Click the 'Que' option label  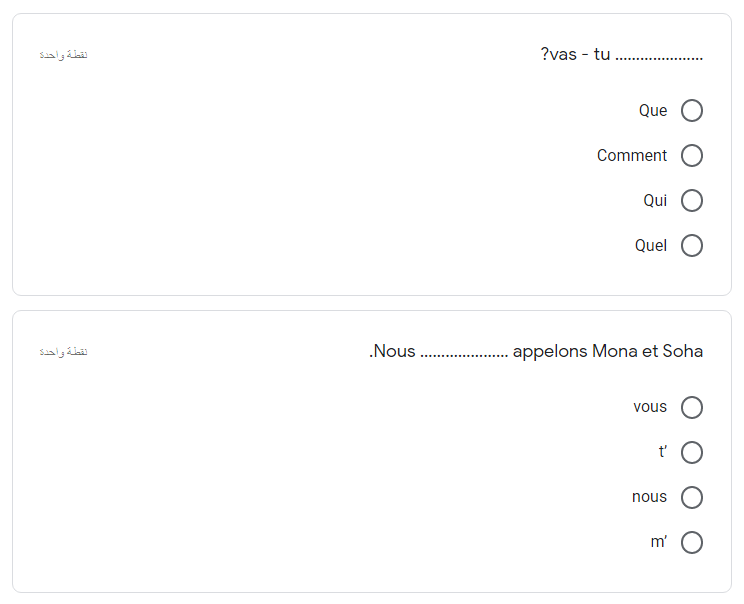pos(653,111)
